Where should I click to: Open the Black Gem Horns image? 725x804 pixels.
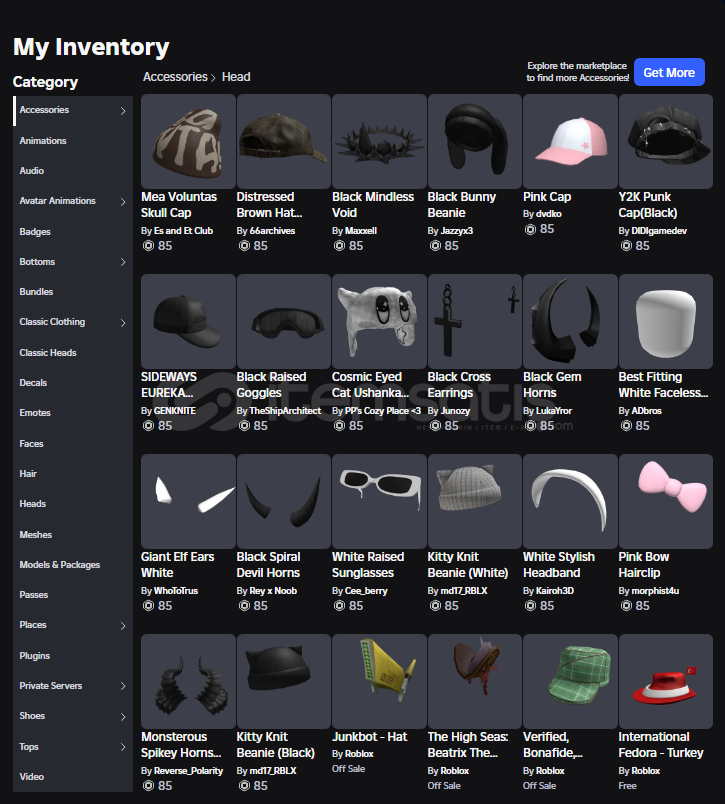[x=570, y=321]
